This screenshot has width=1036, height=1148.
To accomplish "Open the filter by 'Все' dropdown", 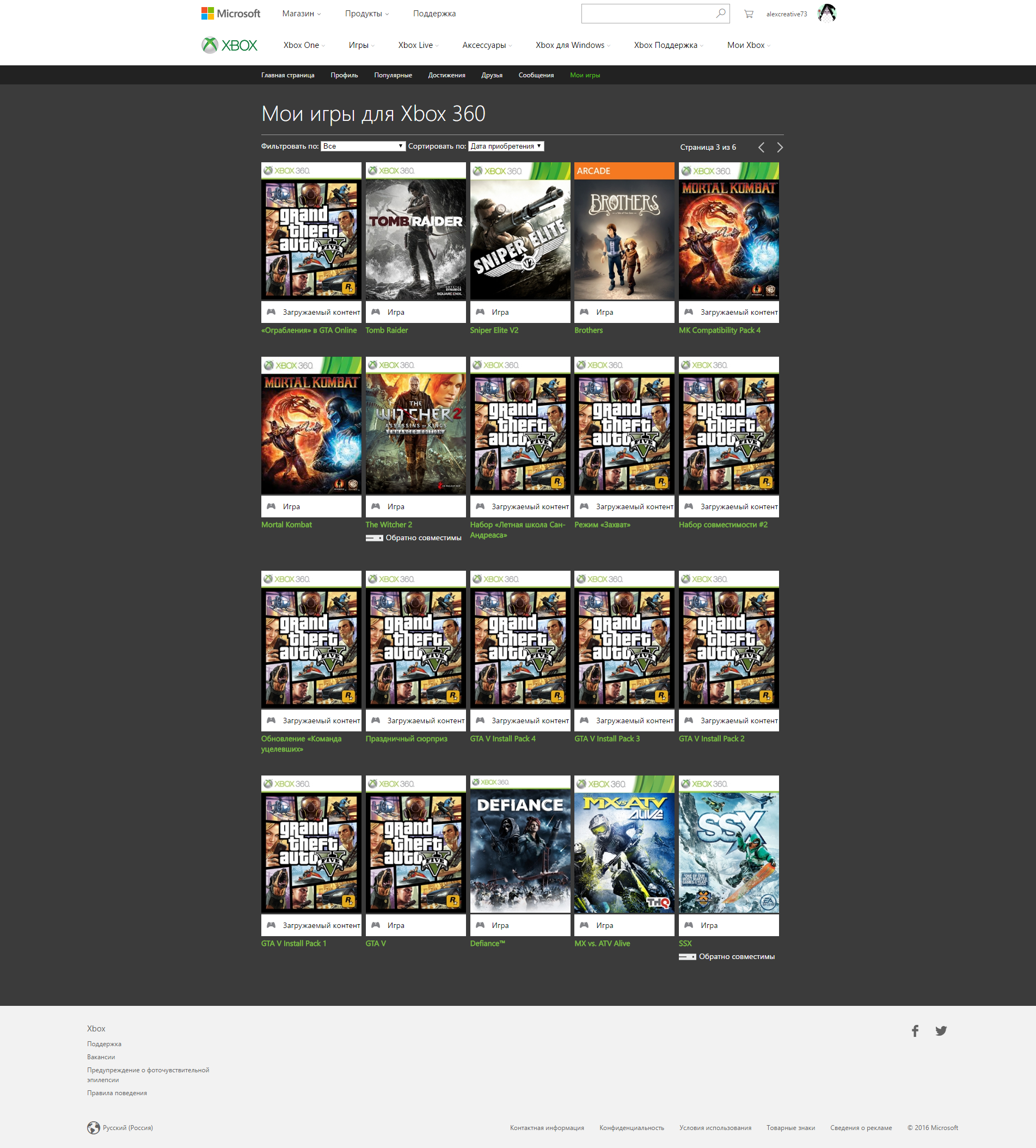I will (363, 146).
